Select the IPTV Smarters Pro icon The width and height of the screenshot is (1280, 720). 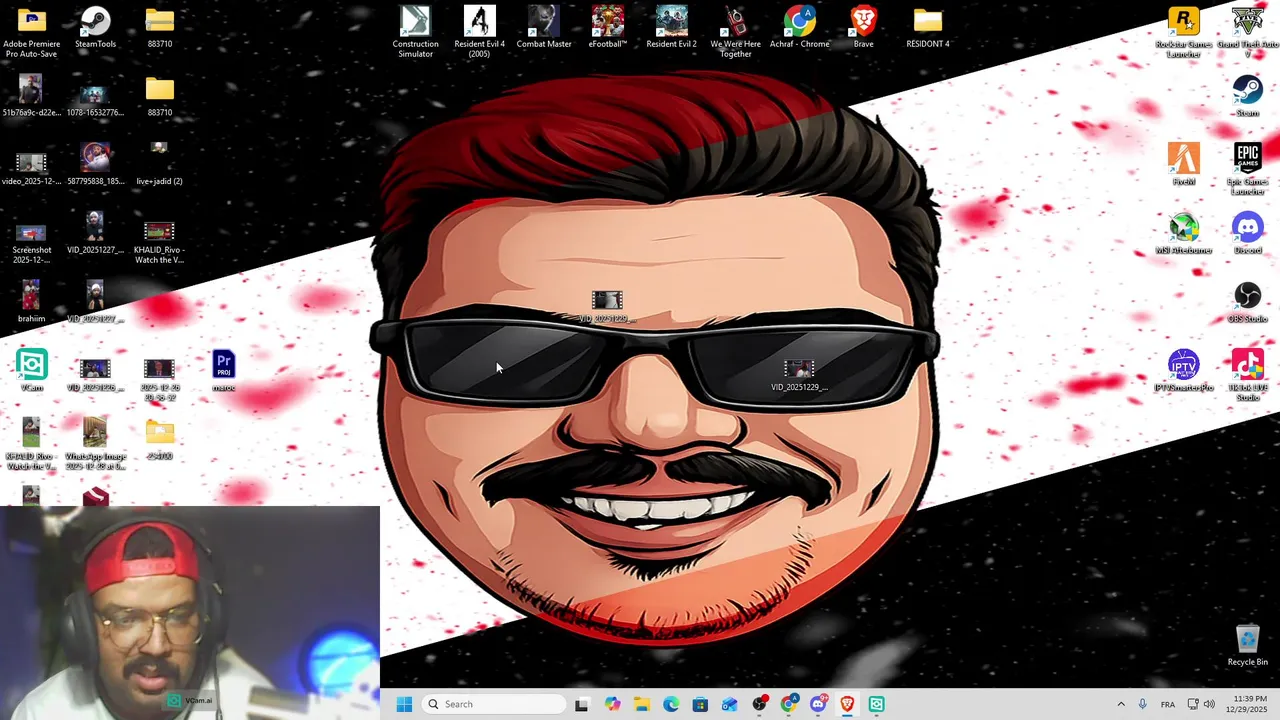tap(1183, 371)
